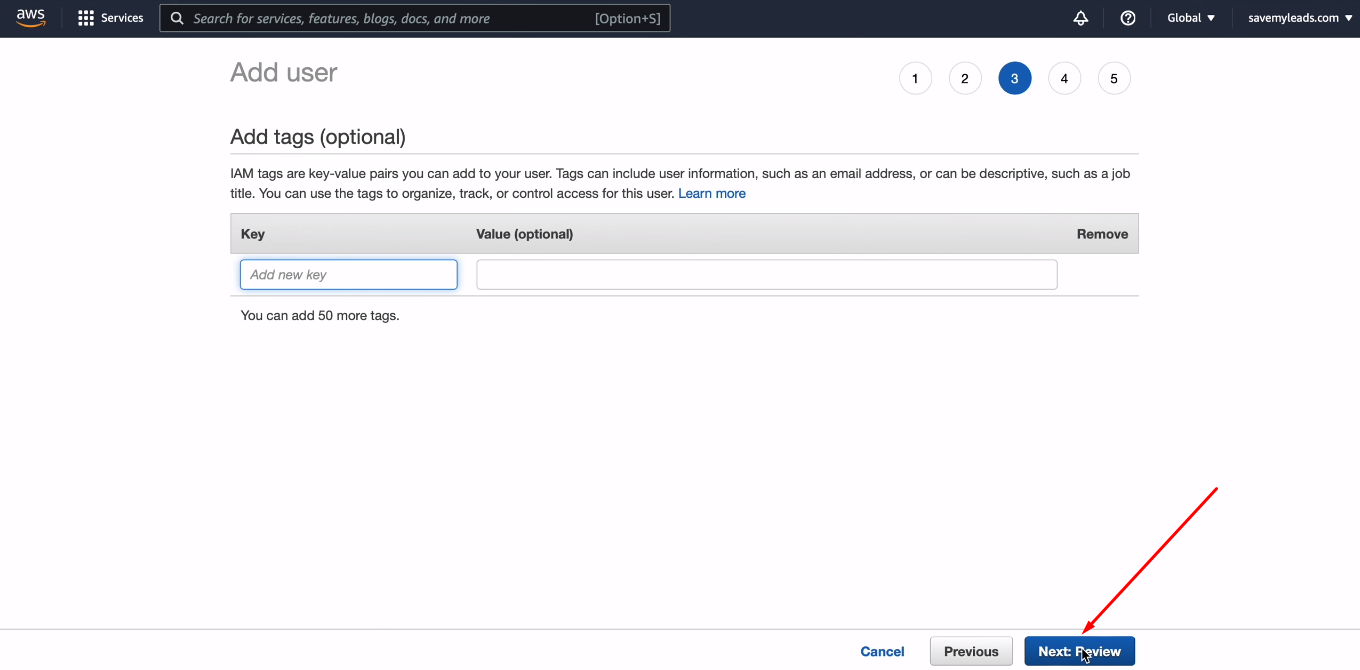This screenshot has height=670, width=1360.
Task: Click the tag Value input field
Action: (x=767, y=275)
